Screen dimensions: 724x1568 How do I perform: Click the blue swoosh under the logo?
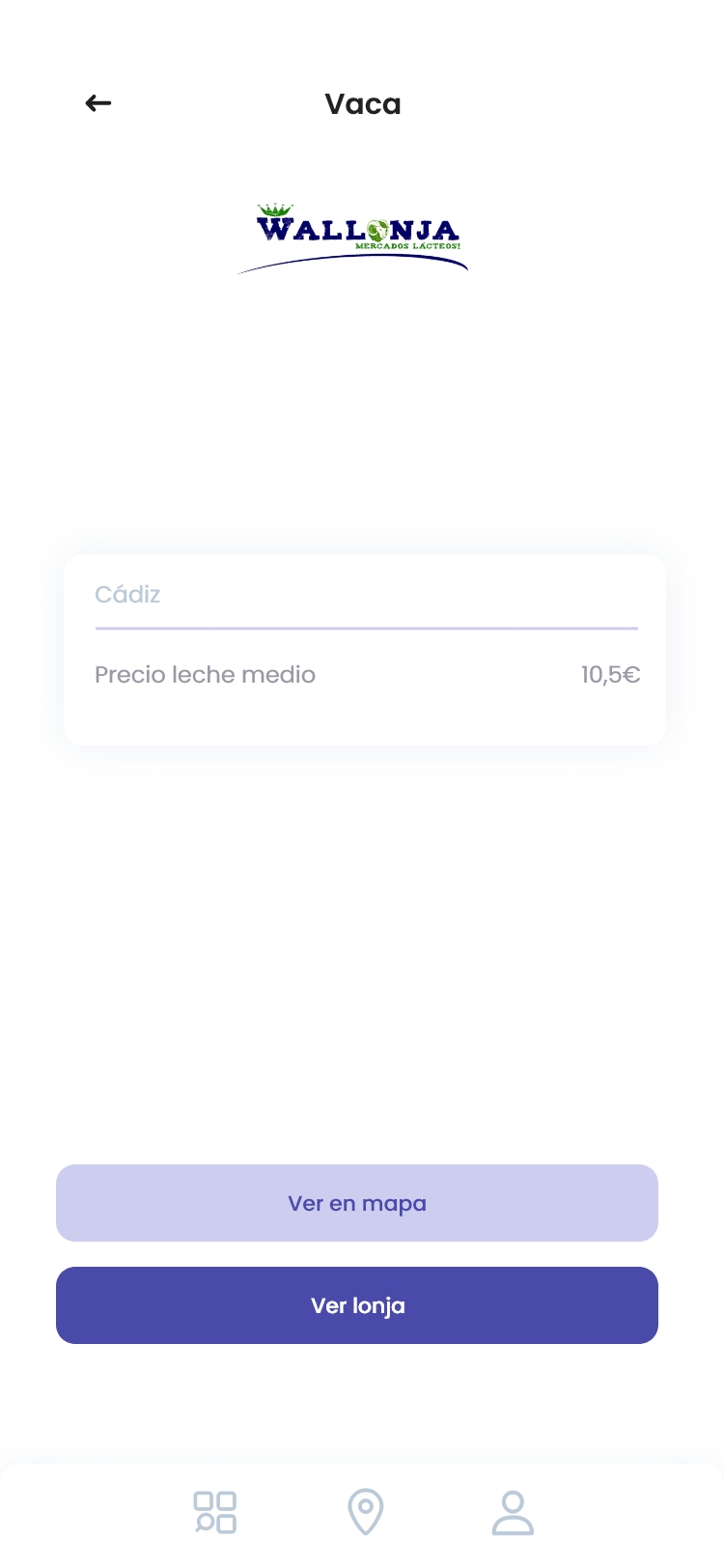point(352,261)
